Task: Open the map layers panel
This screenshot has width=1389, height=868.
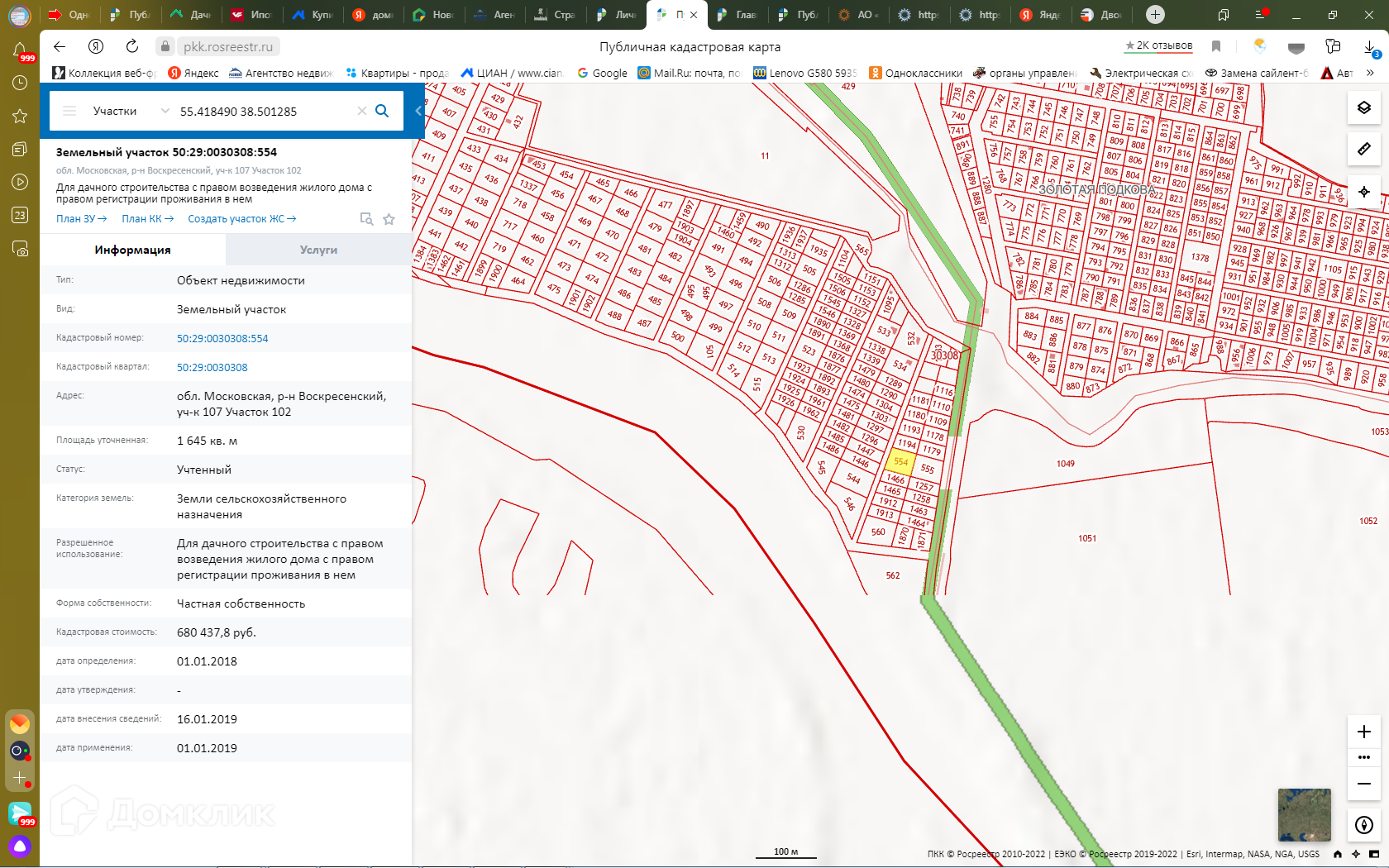Action: [1364, 108]
